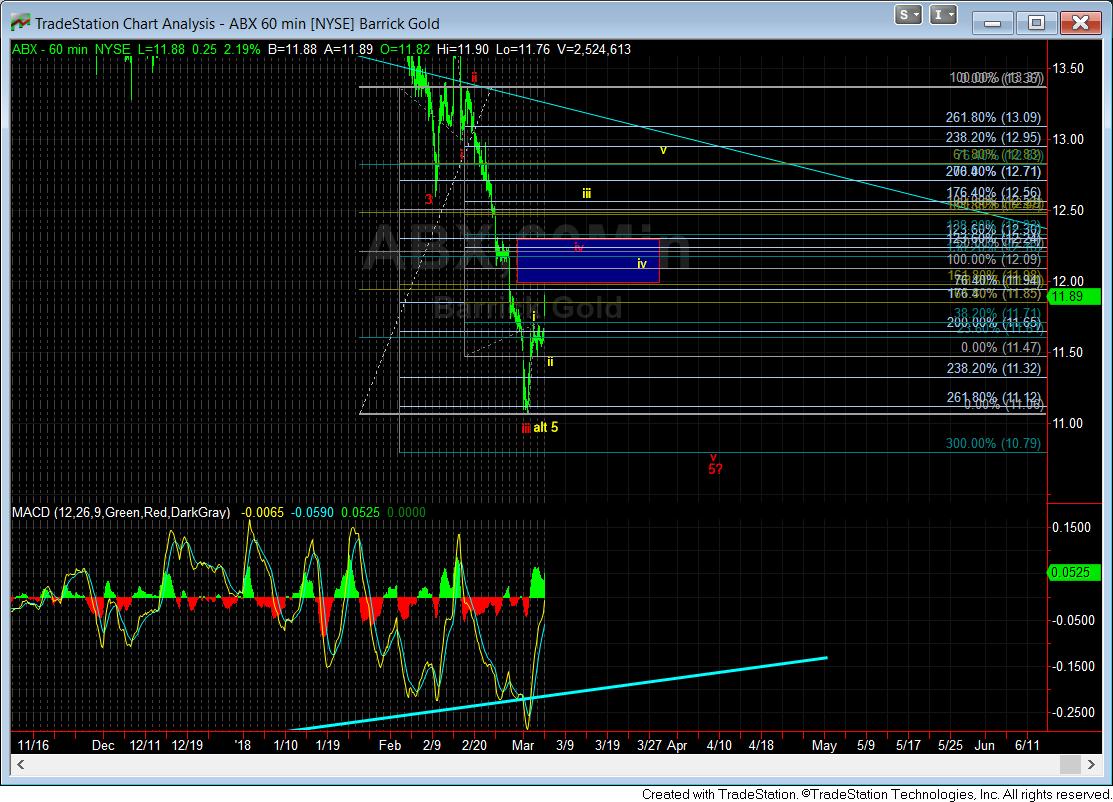Viewport: 1113px width, 802px height.
Task: Click the '6/11' date axis label
Action: click(x=1027, y=745)
